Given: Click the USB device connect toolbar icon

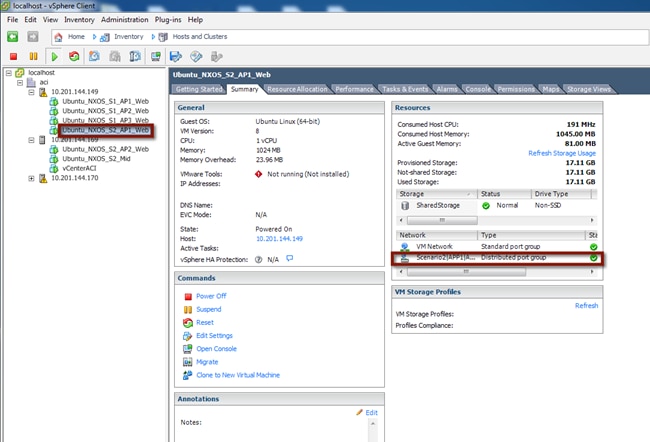Looking at the screenshot, I should [216, 56].
